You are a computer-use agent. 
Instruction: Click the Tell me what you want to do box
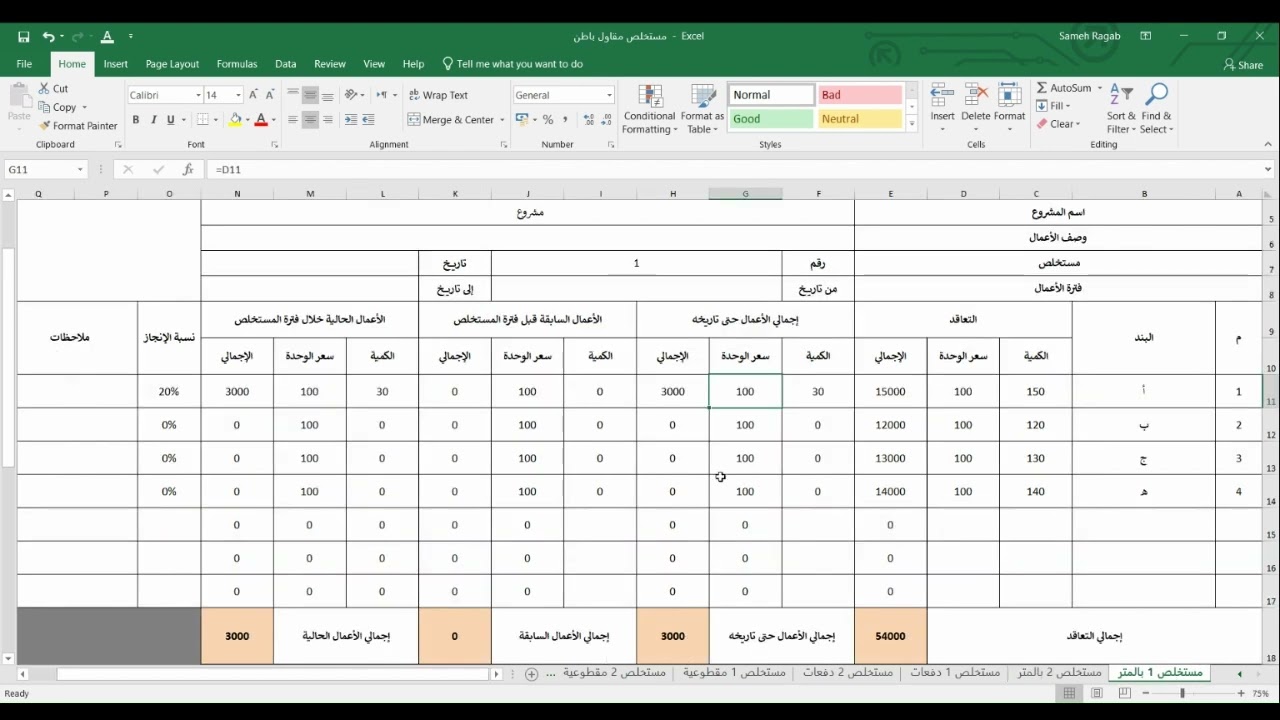click(x=513, y=64)
